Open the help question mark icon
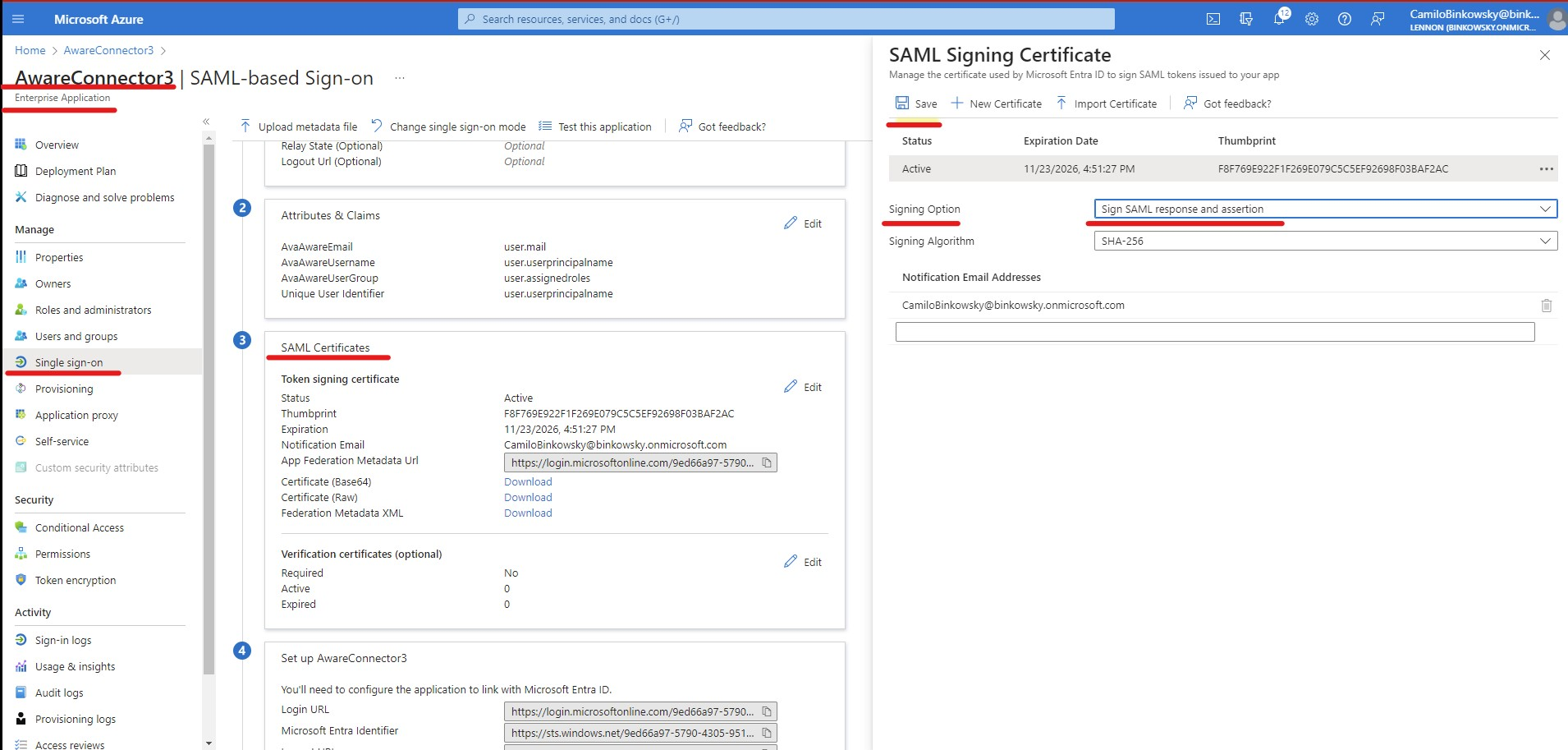The image size is (1568, 750). click(x=1344, y=18)
